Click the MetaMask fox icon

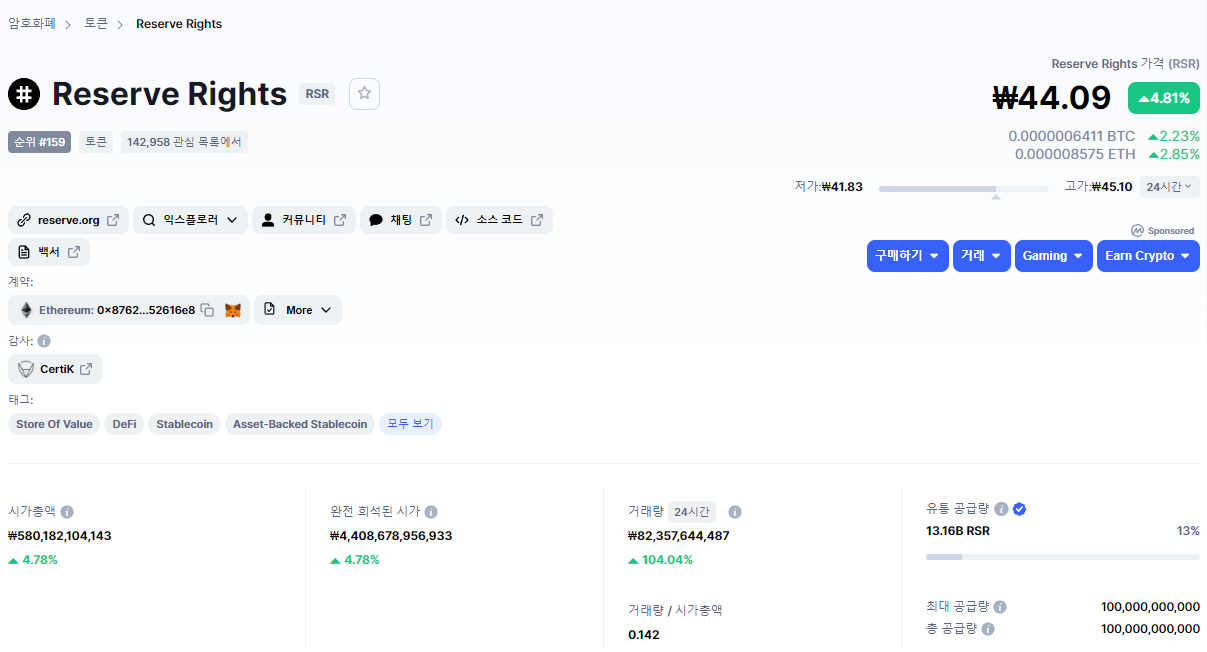click(232, 310)
